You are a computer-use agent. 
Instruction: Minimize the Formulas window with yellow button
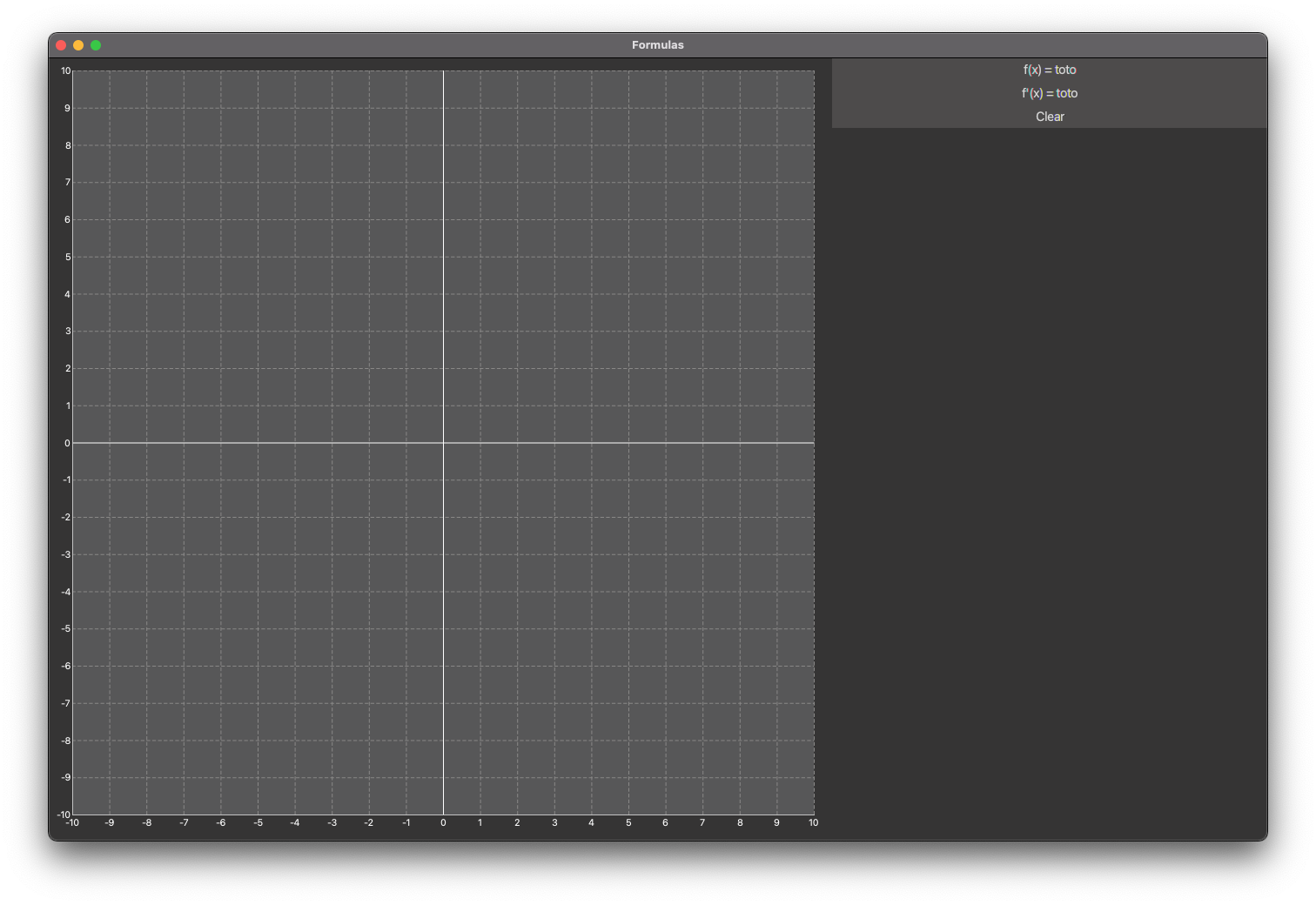tap(78, 45)
